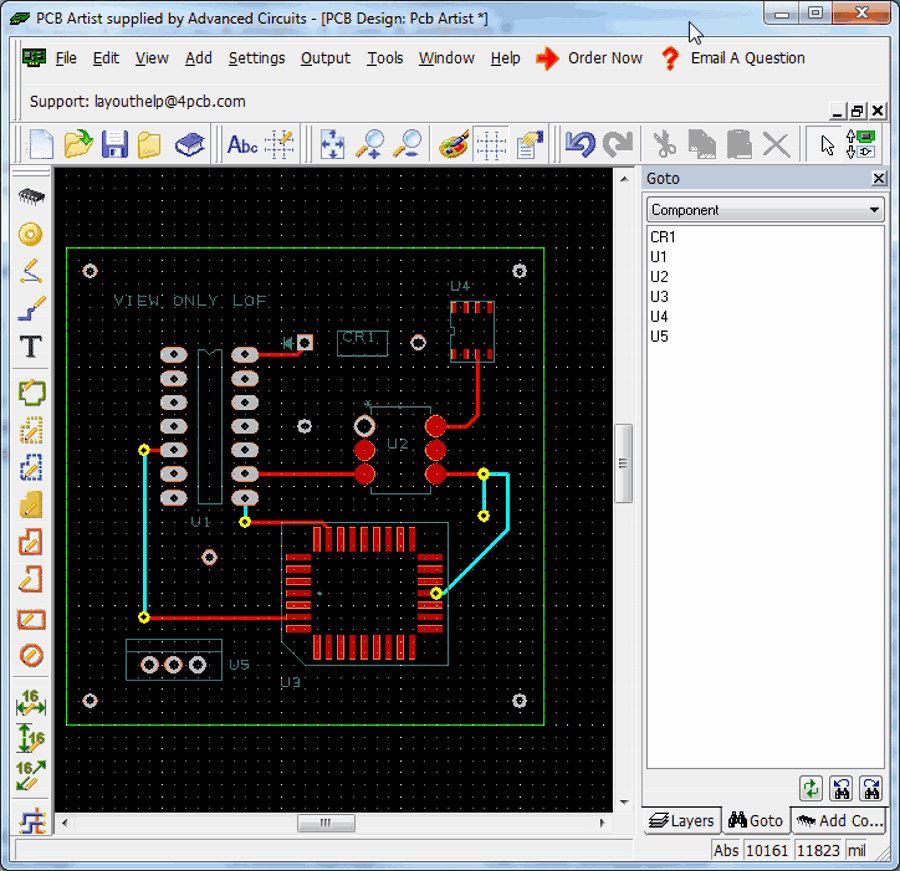Click the New document icon
Viewport: 900px width, 871px height.
[41, 144]
